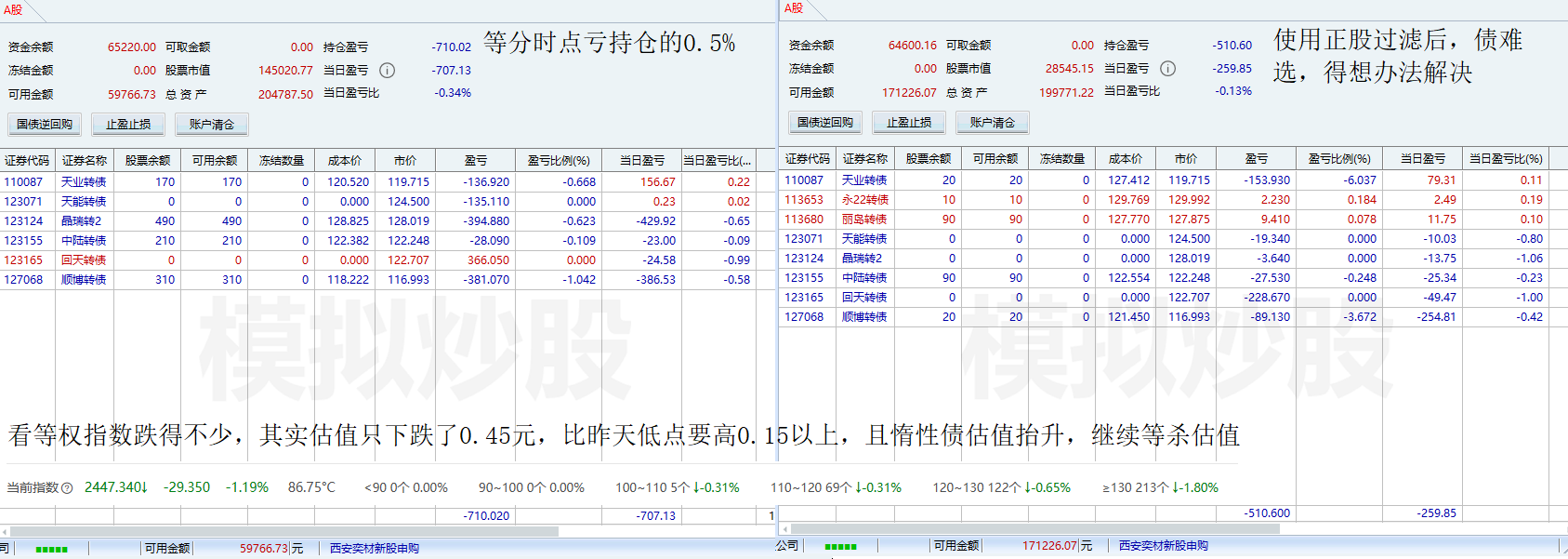Sort left table by 盈亏比例(%) column header
This screenshot has height=559, width=1568.
click(x=559, y=160)
